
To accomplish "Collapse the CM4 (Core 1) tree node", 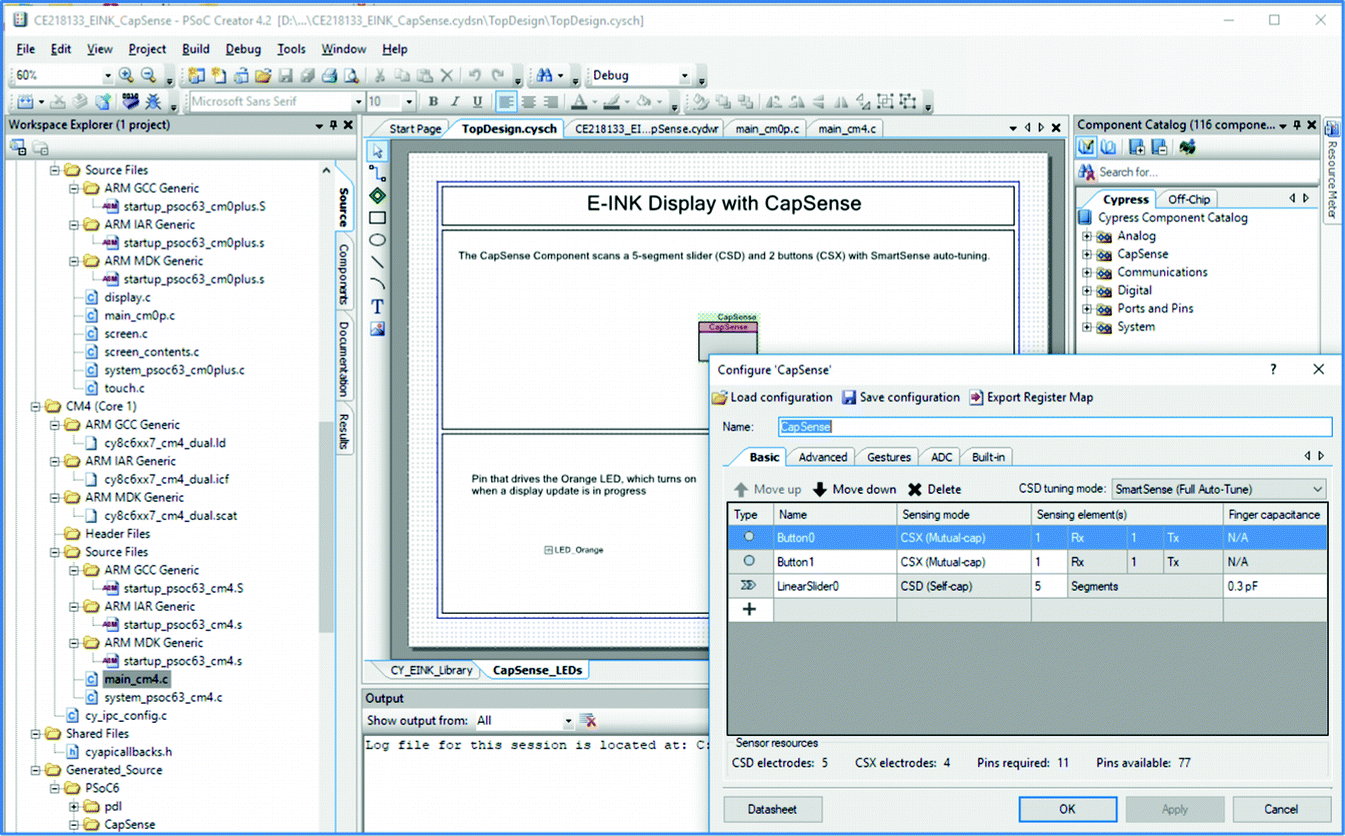I will point(34,407).
